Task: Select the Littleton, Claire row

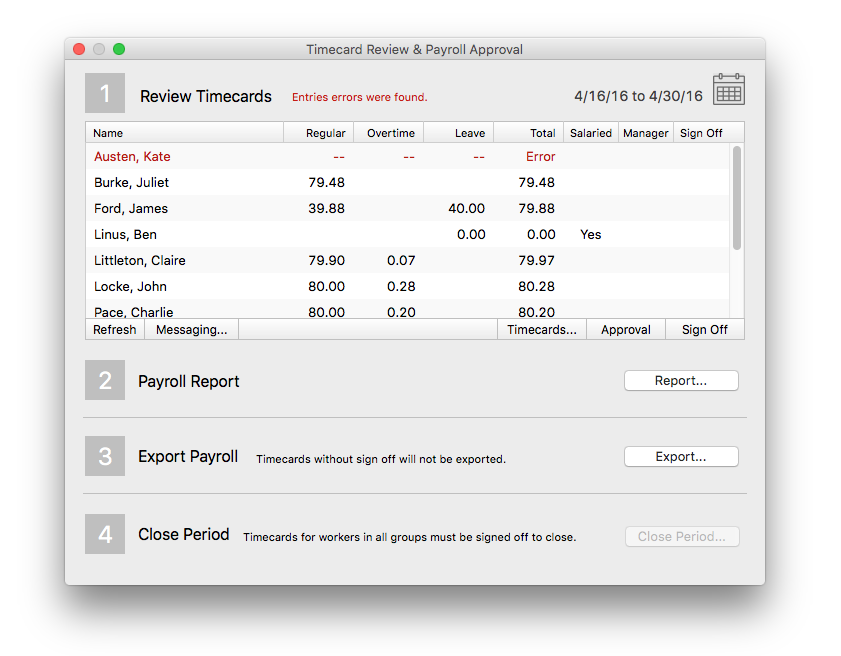Action: pyautogui.click(x=407, y=261)
